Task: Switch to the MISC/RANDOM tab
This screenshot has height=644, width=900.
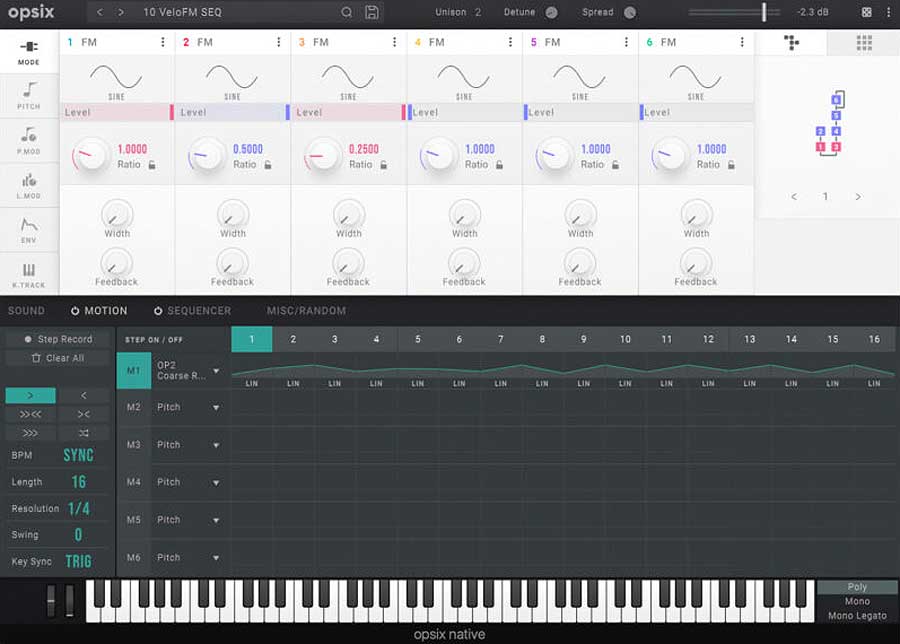Action: click(306, 311)
